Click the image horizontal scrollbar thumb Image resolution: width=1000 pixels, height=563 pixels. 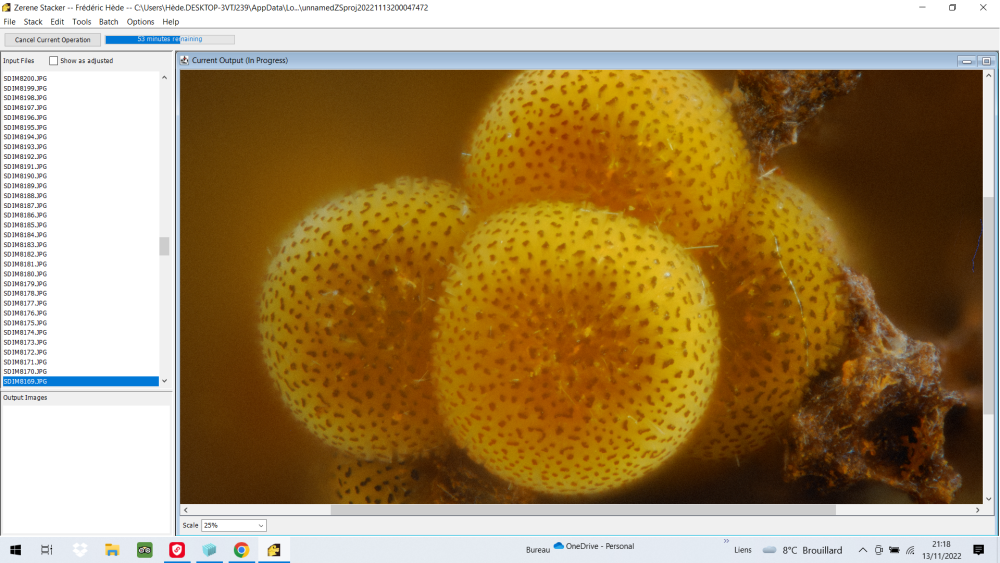point(582,510)
